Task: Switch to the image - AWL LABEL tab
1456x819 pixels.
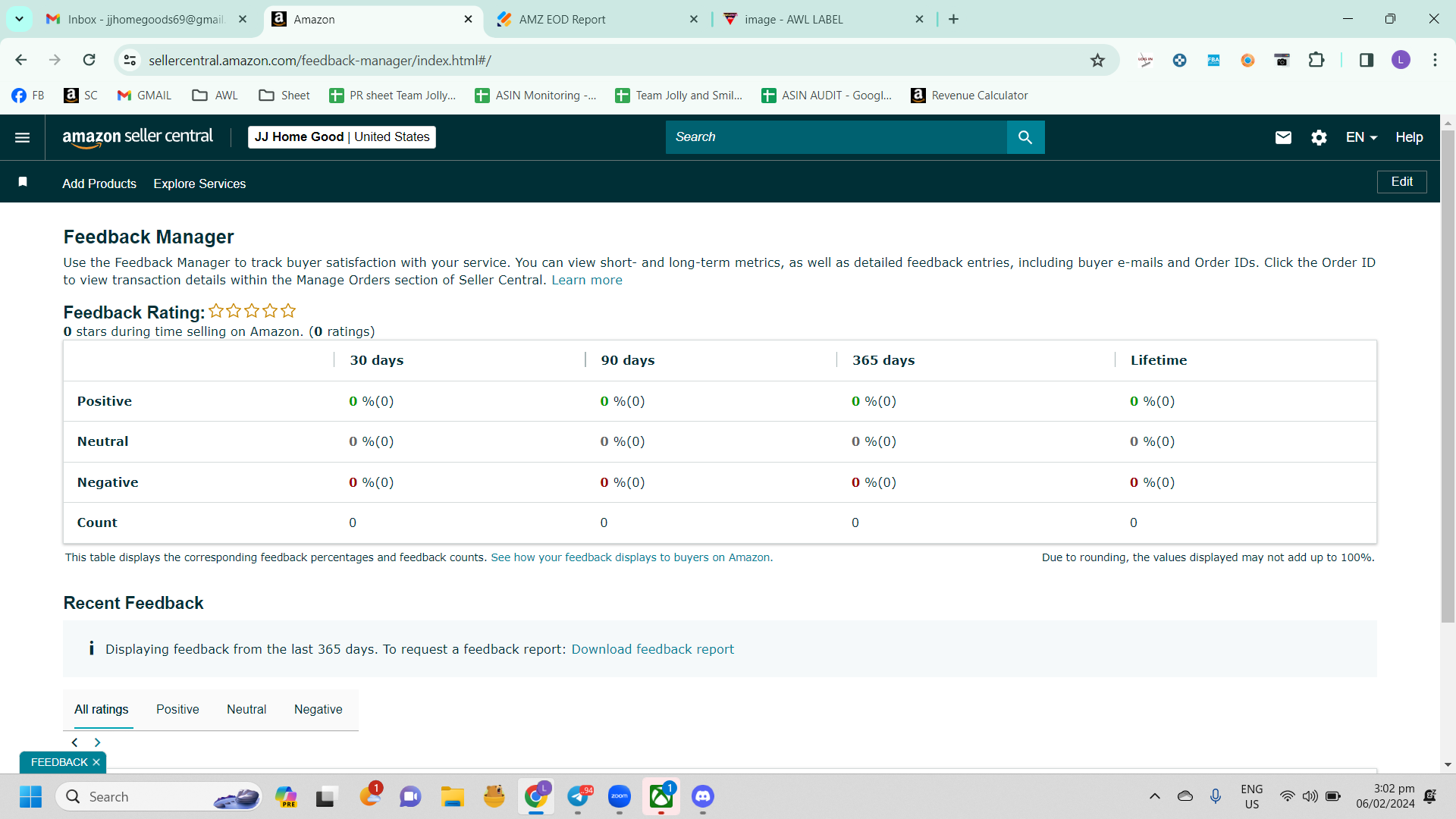Action: pyautogui.click(x=823, y=19)
